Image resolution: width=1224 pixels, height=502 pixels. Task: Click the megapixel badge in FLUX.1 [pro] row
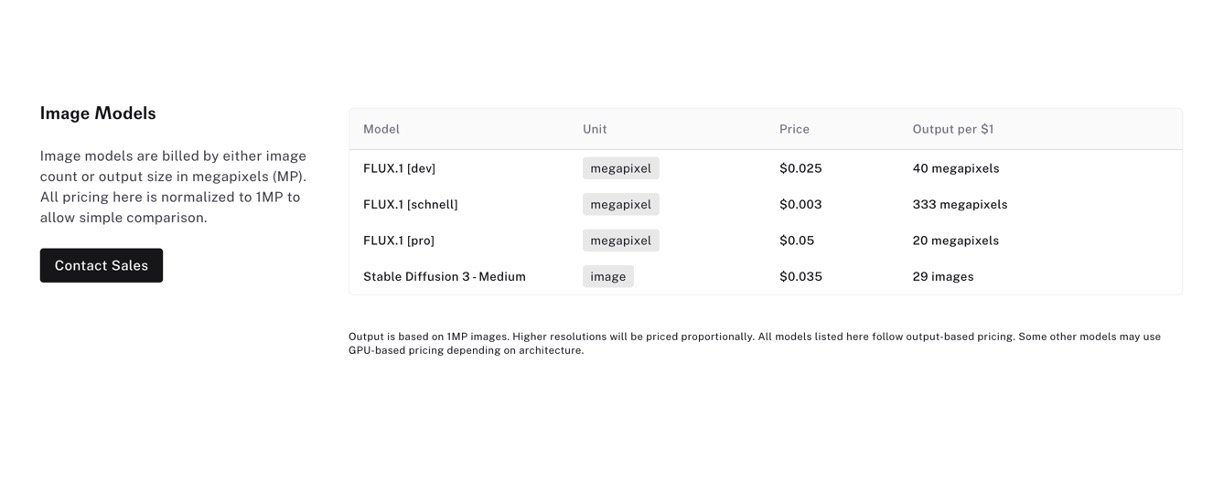[x=621, y=240]
